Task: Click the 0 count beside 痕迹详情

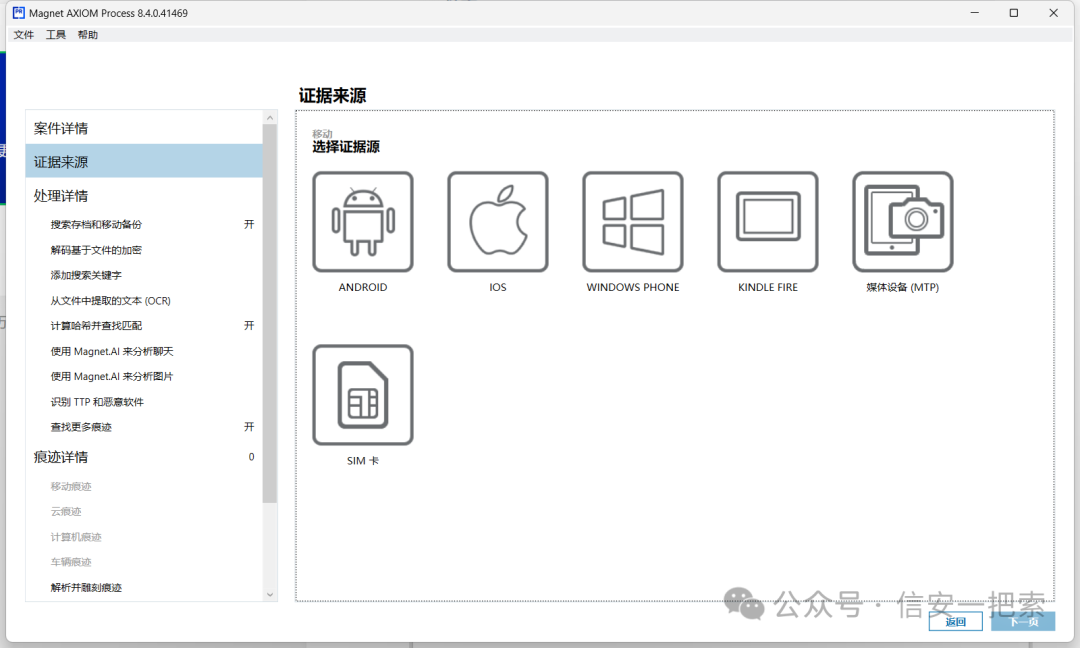Action: click(x=251, y=457)
